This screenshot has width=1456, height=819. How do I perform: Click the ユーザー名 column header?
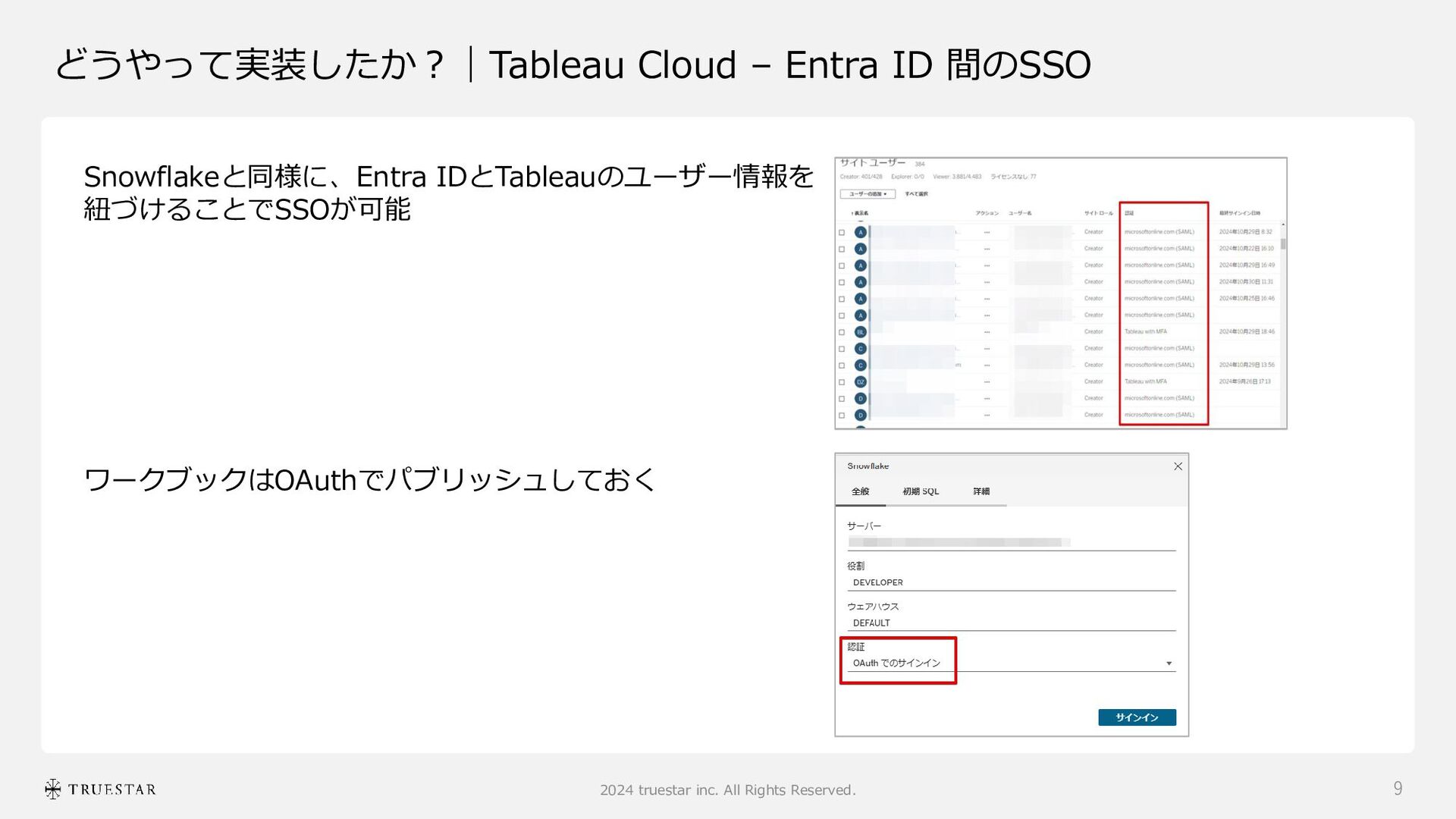[x=1020, y=213]
